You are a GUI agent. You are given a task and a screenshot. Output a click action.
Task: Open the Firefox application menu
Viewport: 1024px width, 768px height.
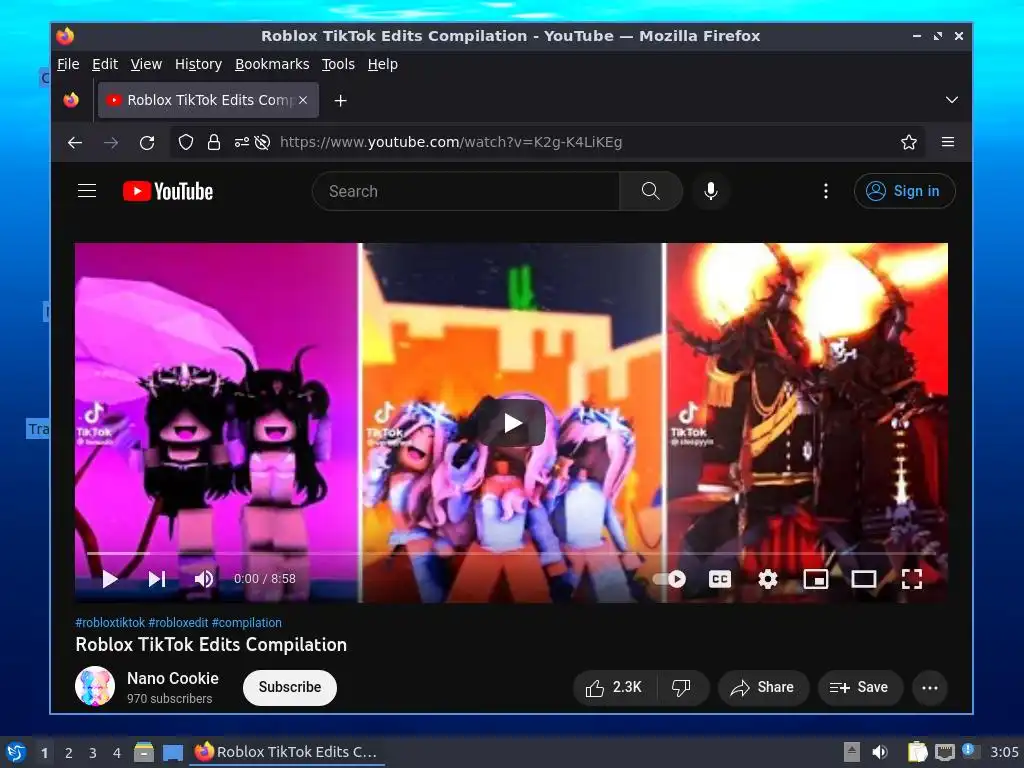[948, 142]
